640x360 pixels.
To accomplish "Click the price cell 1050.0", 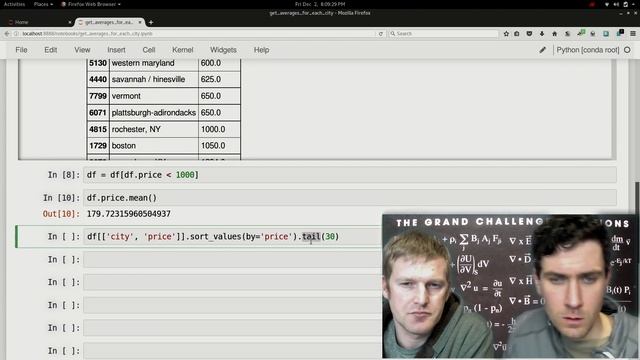I will coord(220,146).
